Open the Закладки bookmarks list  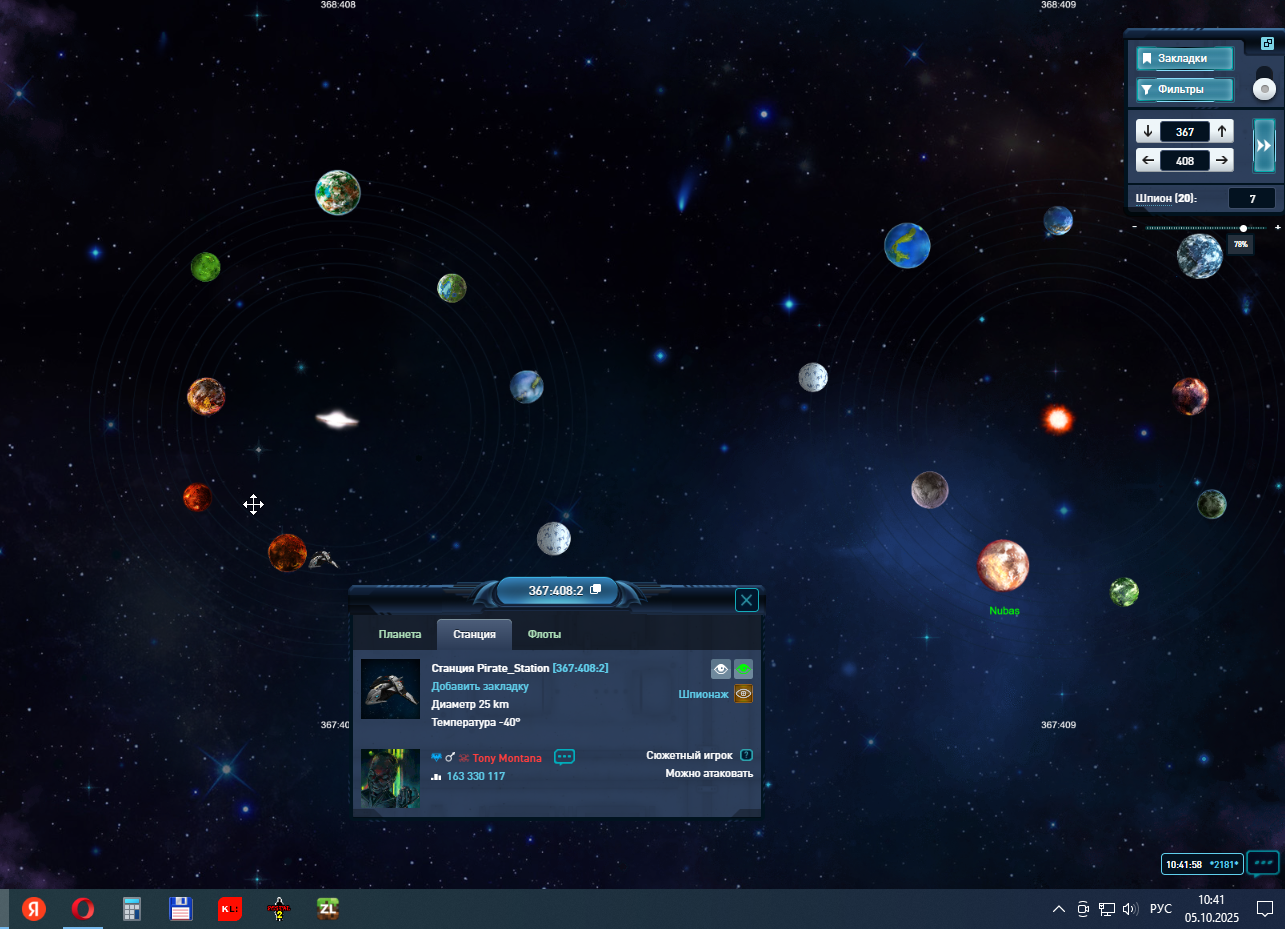[x=1184, y=59]
